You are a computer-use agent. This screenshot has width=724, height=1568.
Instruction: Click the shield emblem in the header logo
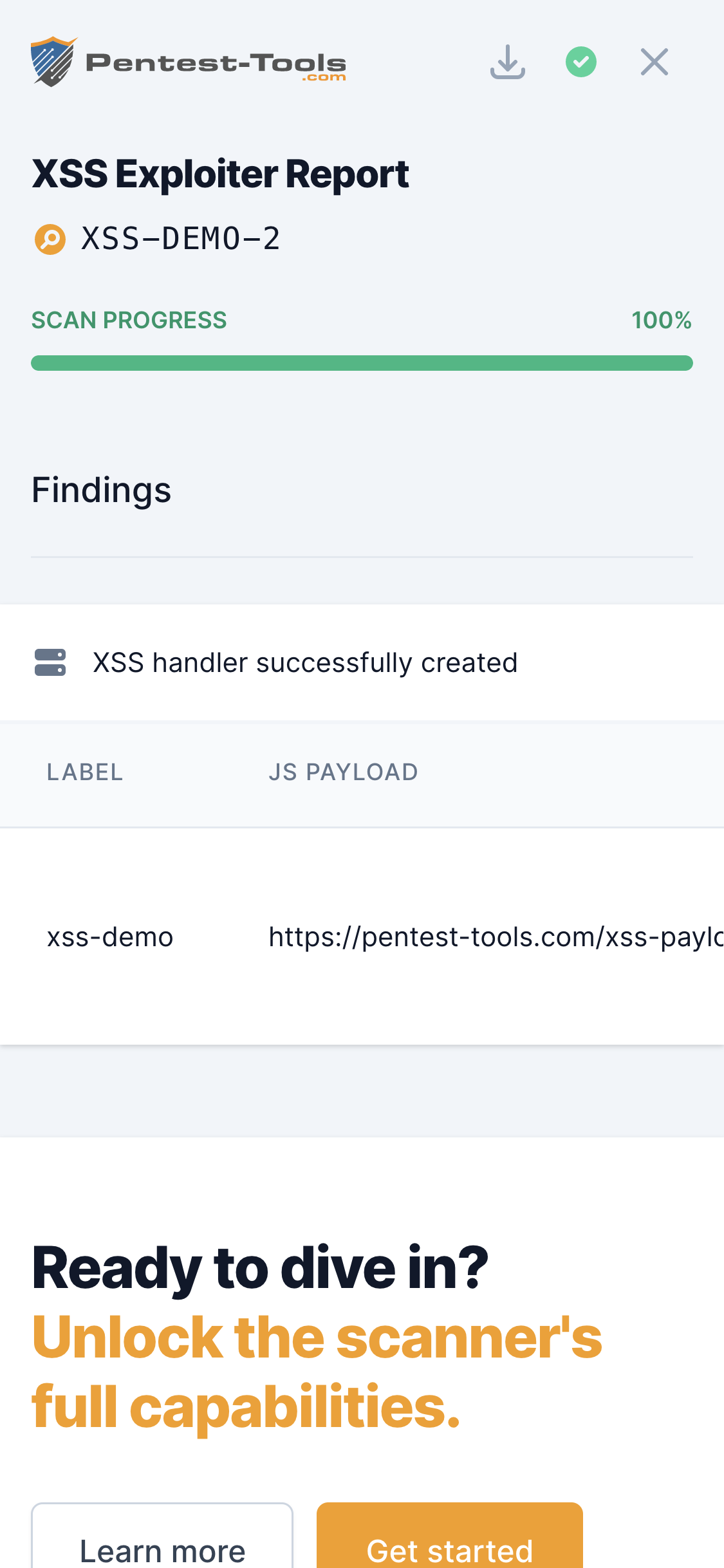tap(53, 61)
